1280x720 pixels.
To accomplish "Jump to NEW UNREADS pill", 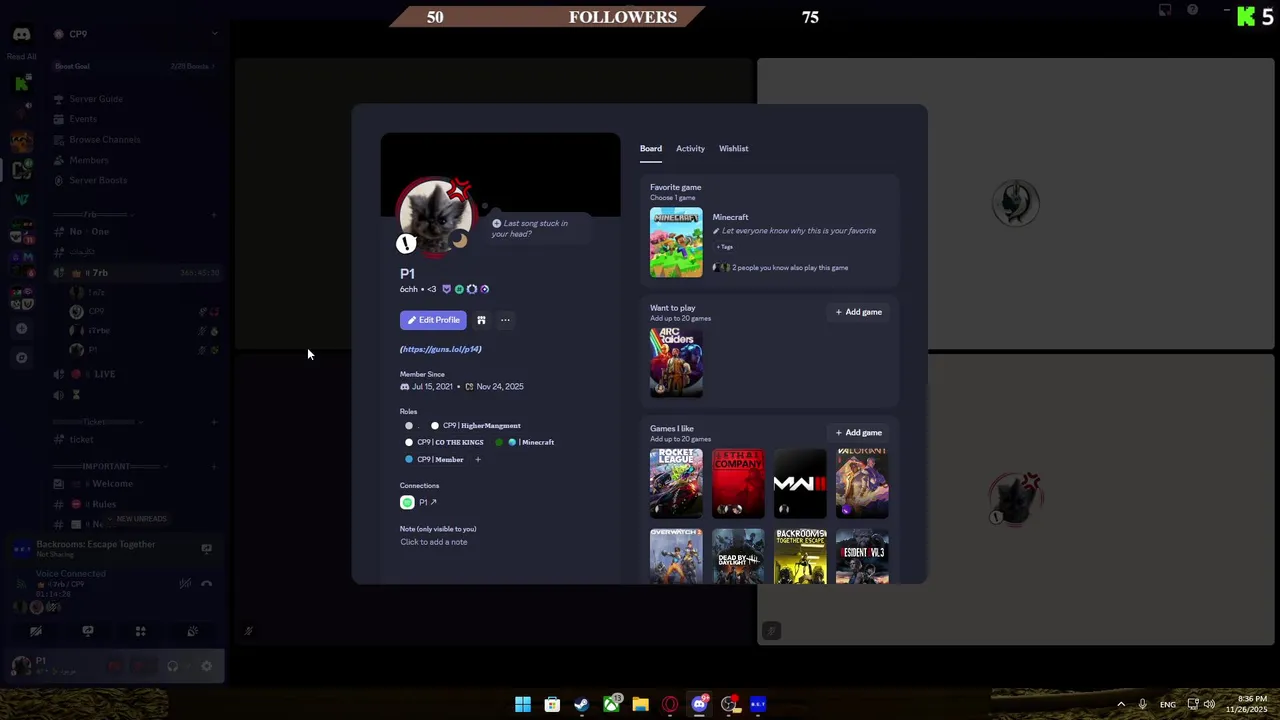I will (x=141, y=519).
